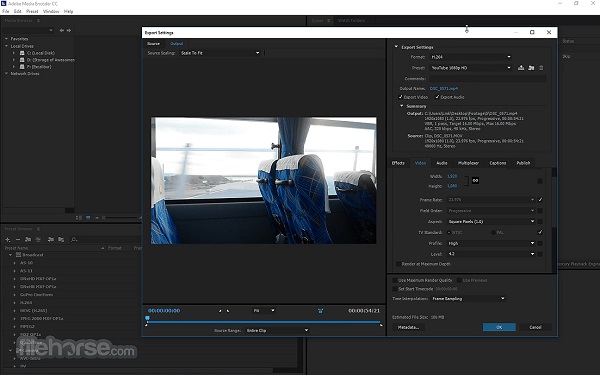Click the Comments input field
The width and height of the screenshot is (600, 375).
coord(488,78)
